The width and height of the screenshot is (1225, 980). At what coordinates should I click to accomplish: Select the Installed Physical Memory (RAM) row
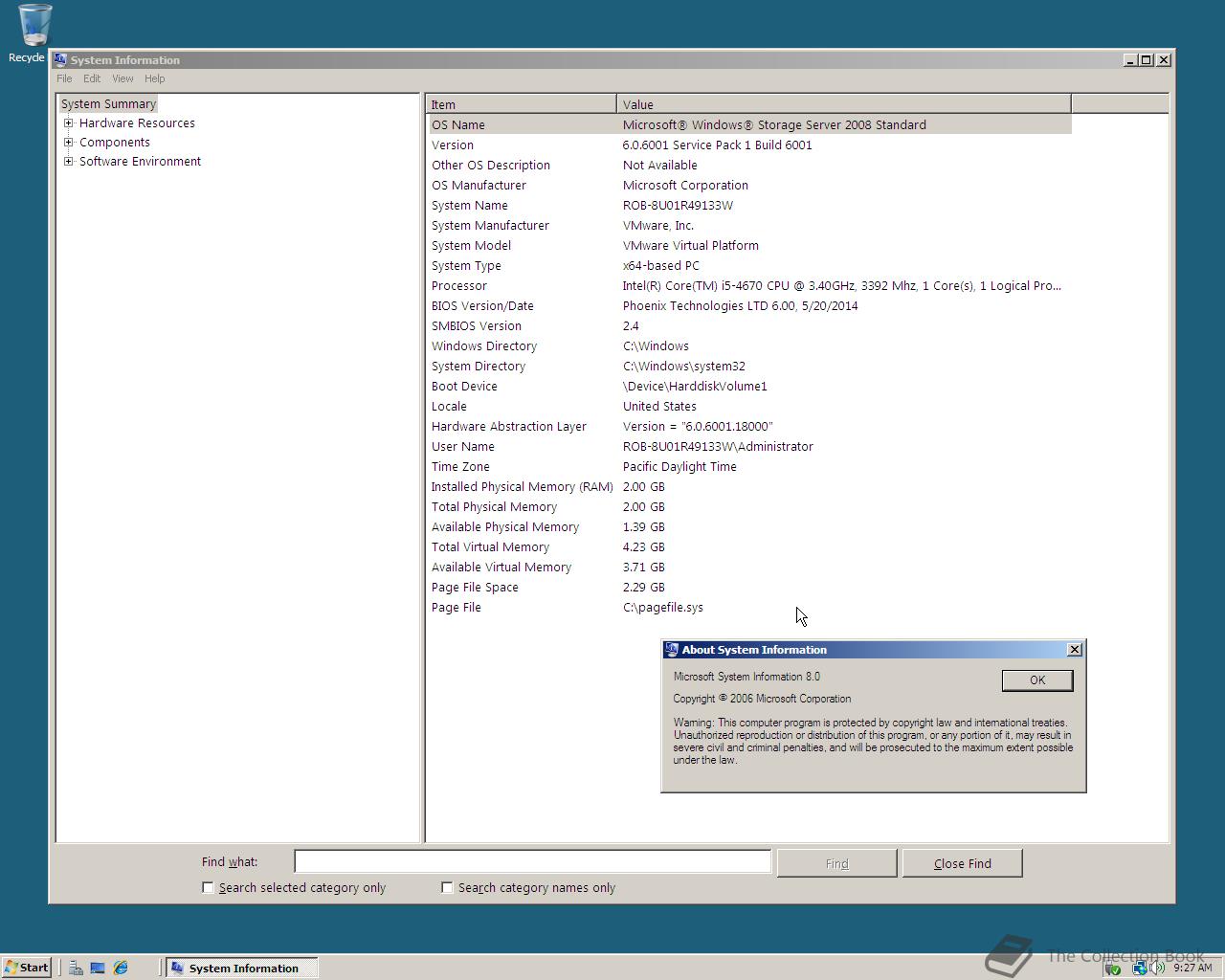coord(749,486)
